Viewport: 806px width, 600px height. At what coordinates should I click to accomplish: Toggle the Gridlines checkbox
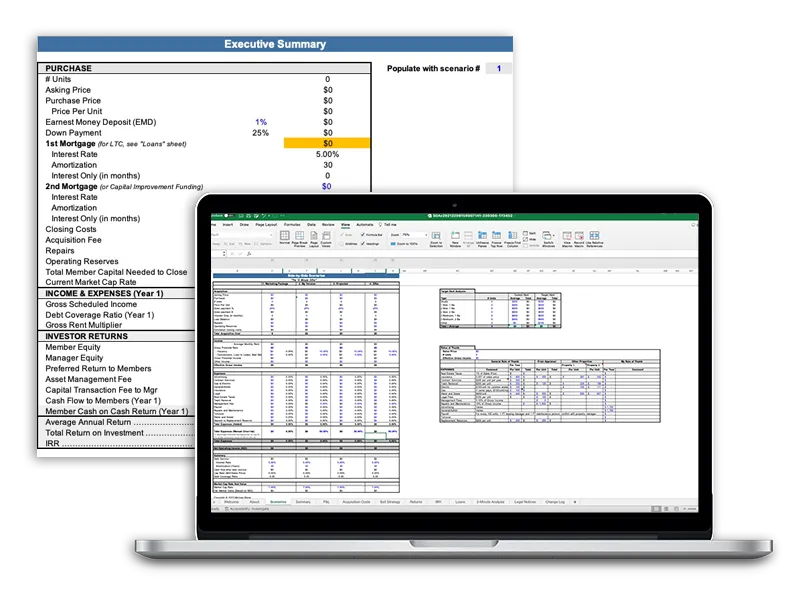point(341,244)
